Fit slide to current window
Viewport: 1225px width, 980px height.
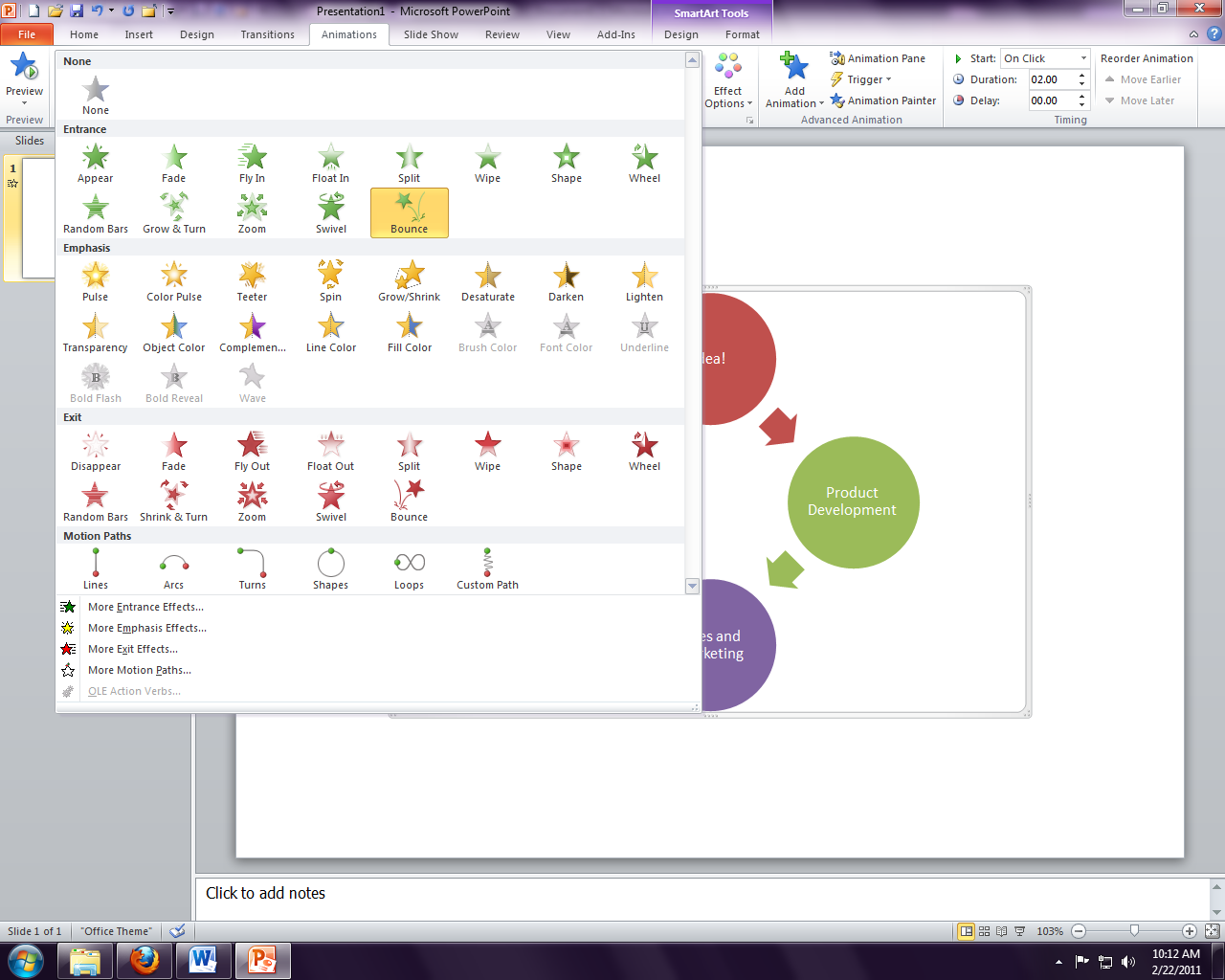click(x=1212, y=931)
